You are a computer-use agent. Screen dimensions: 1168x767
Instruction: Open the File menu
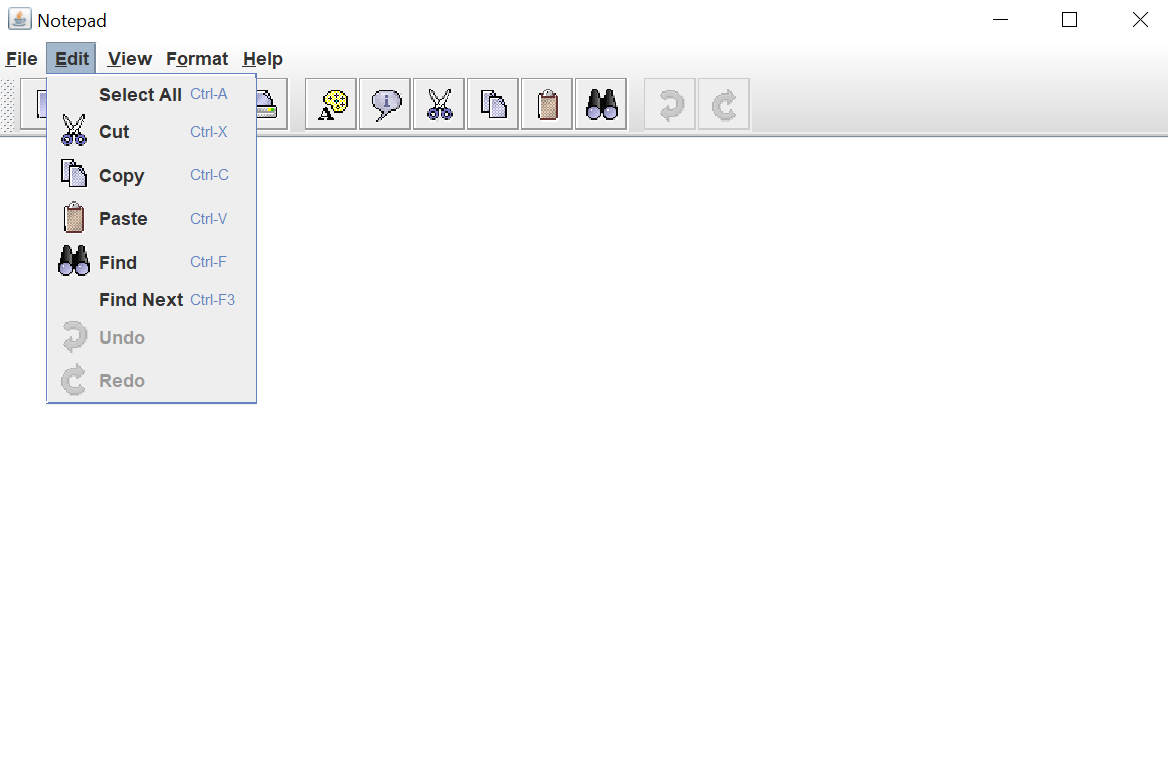point(22,59)
